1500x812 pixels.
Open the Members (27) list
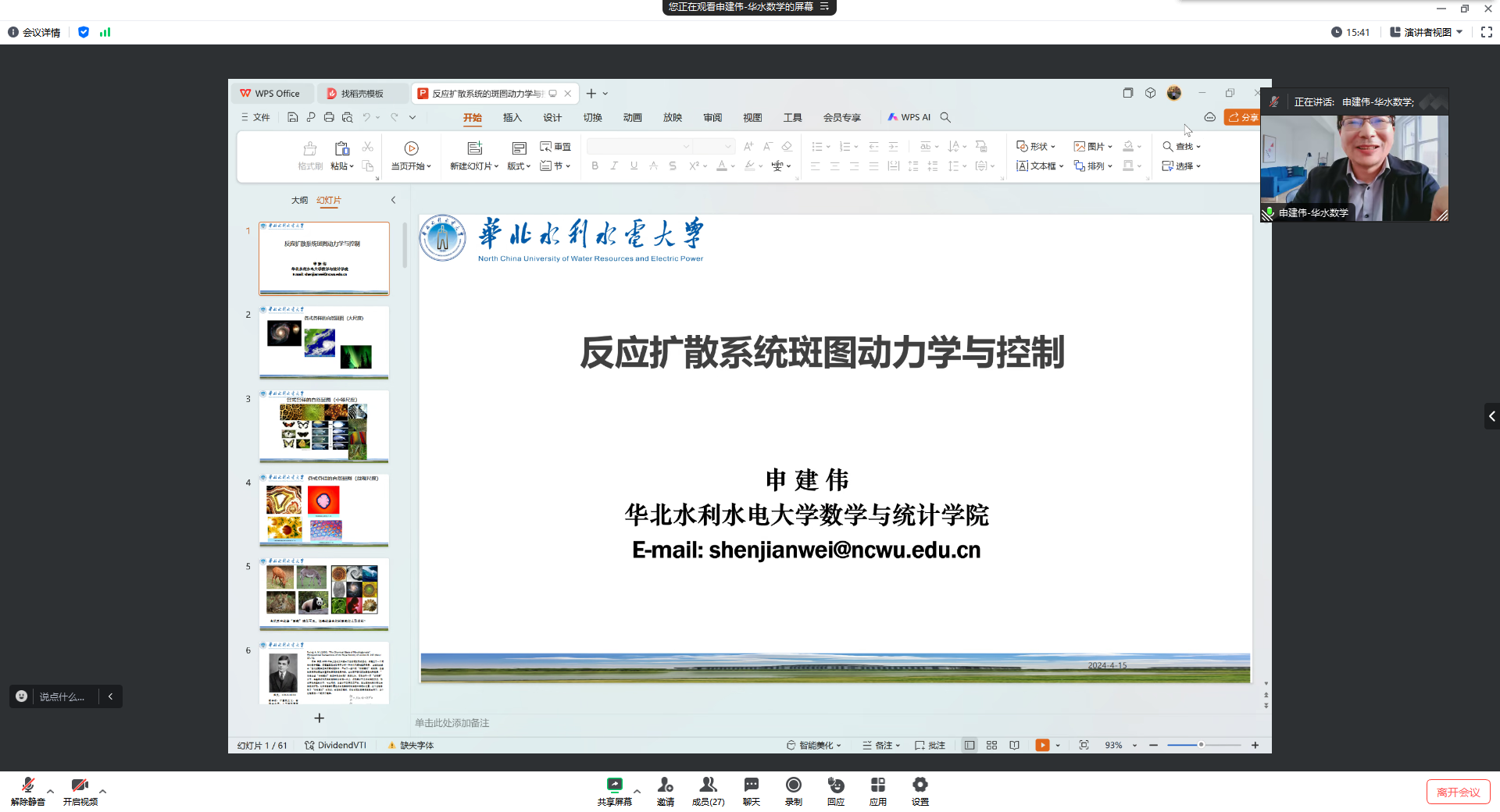(x=708, y=785)
